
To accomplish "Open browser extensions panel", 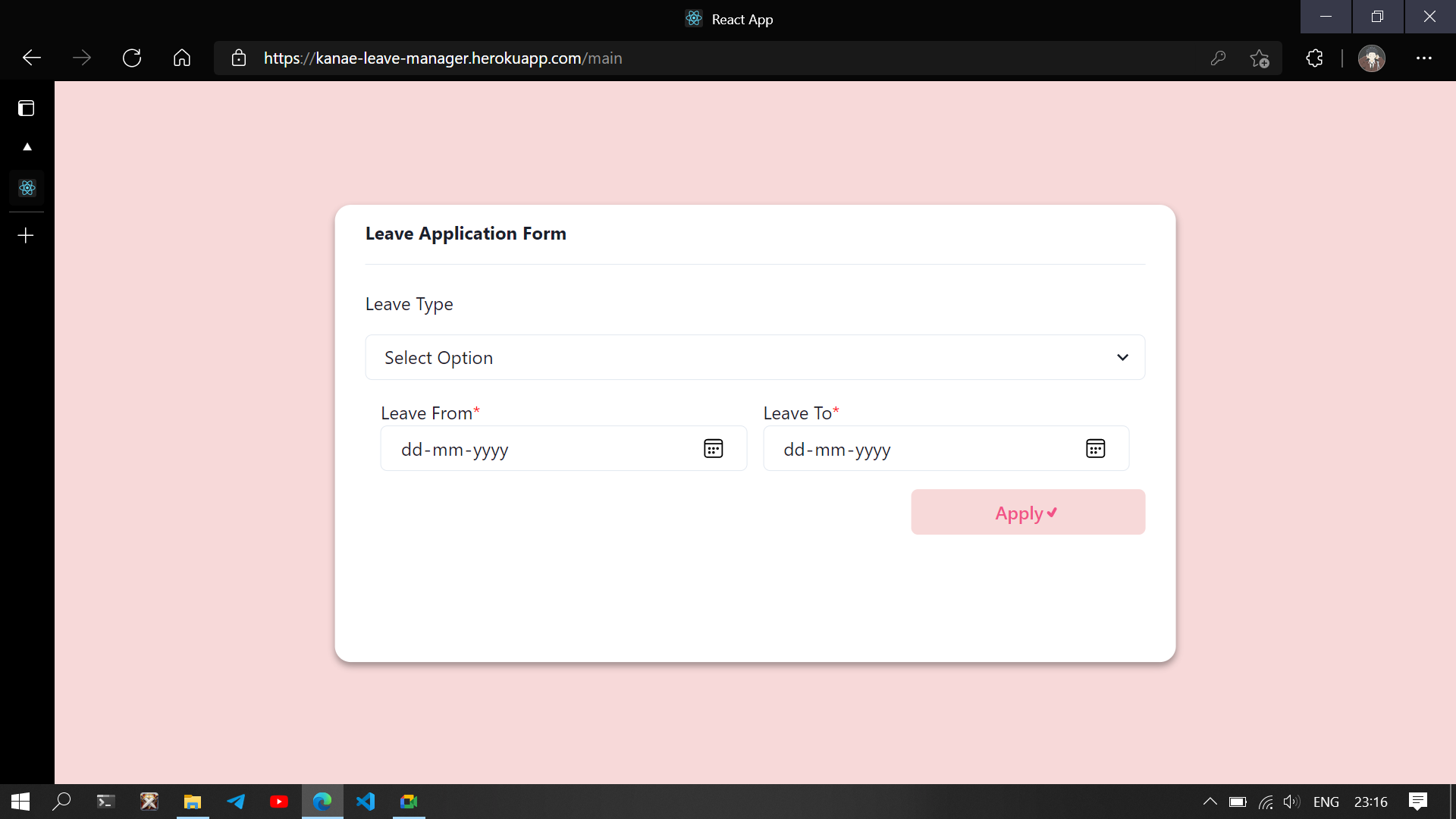I will click(x=1313, y=58).
